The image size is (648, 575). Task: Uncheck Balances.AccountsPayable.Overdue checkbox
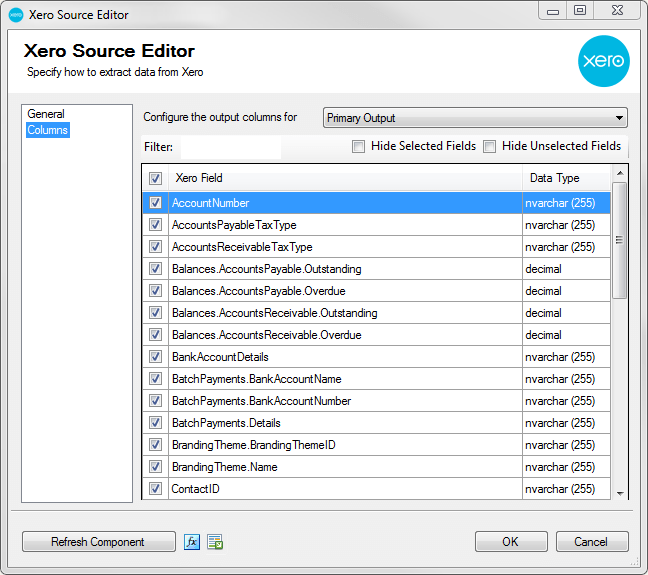[x=155, y=291]
